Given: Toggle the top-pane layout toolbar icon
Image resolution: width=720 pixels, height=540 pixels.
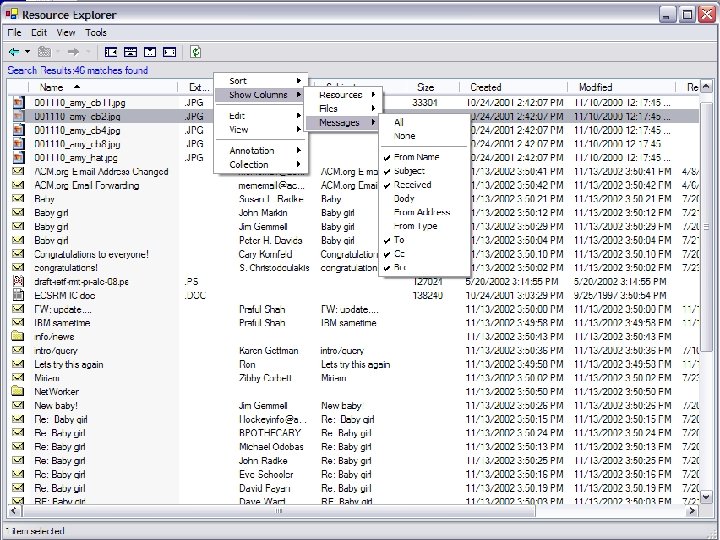Looking at the screenshot, I should pos(130,52).
